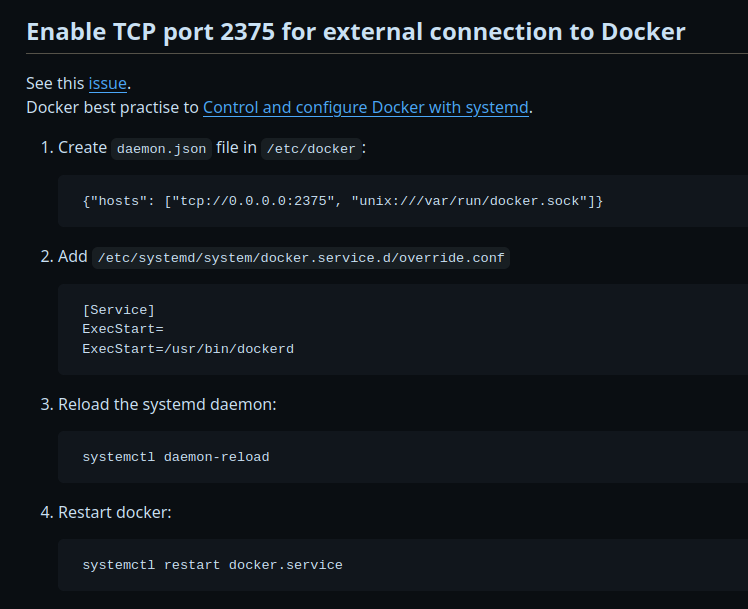The height and width of the screenshot is (609, 748).
Task: Click the daemon.json inline code
Action: 161,149
